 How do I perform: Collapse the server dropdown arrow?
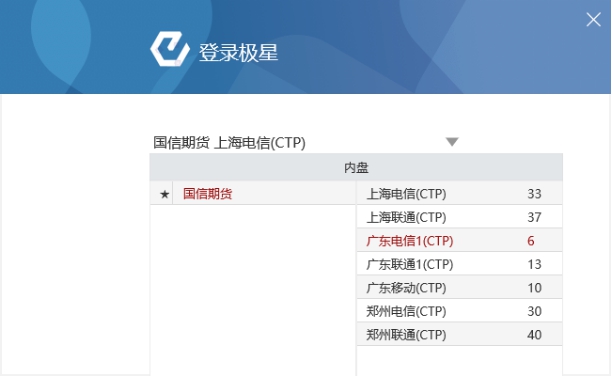coord(452,142)
